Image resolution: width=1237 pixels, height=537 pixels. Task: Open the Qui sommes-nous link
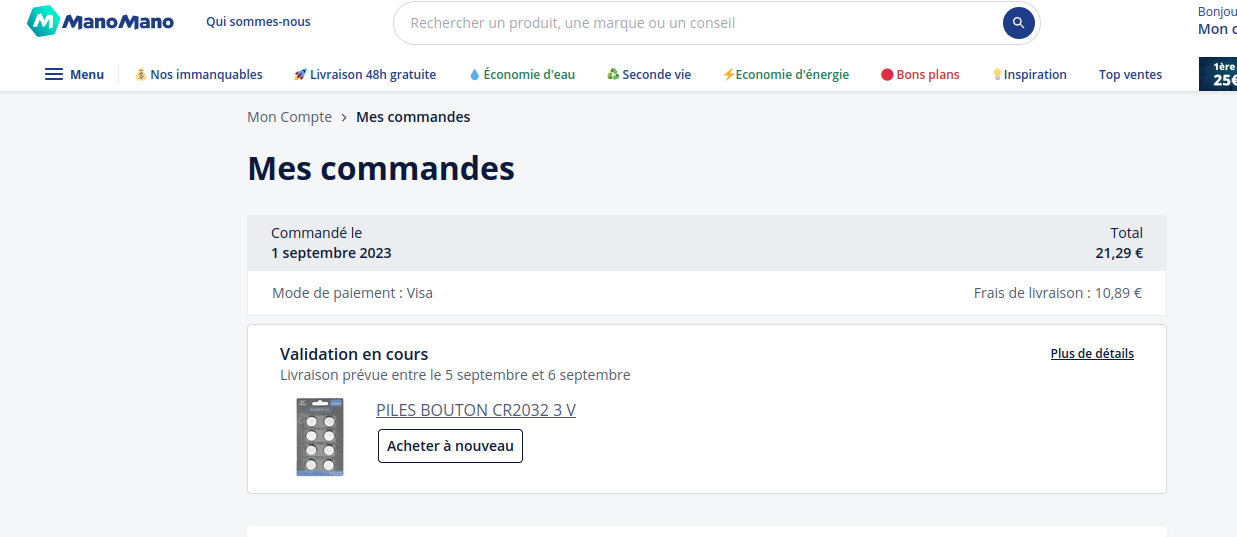(258, 22)
